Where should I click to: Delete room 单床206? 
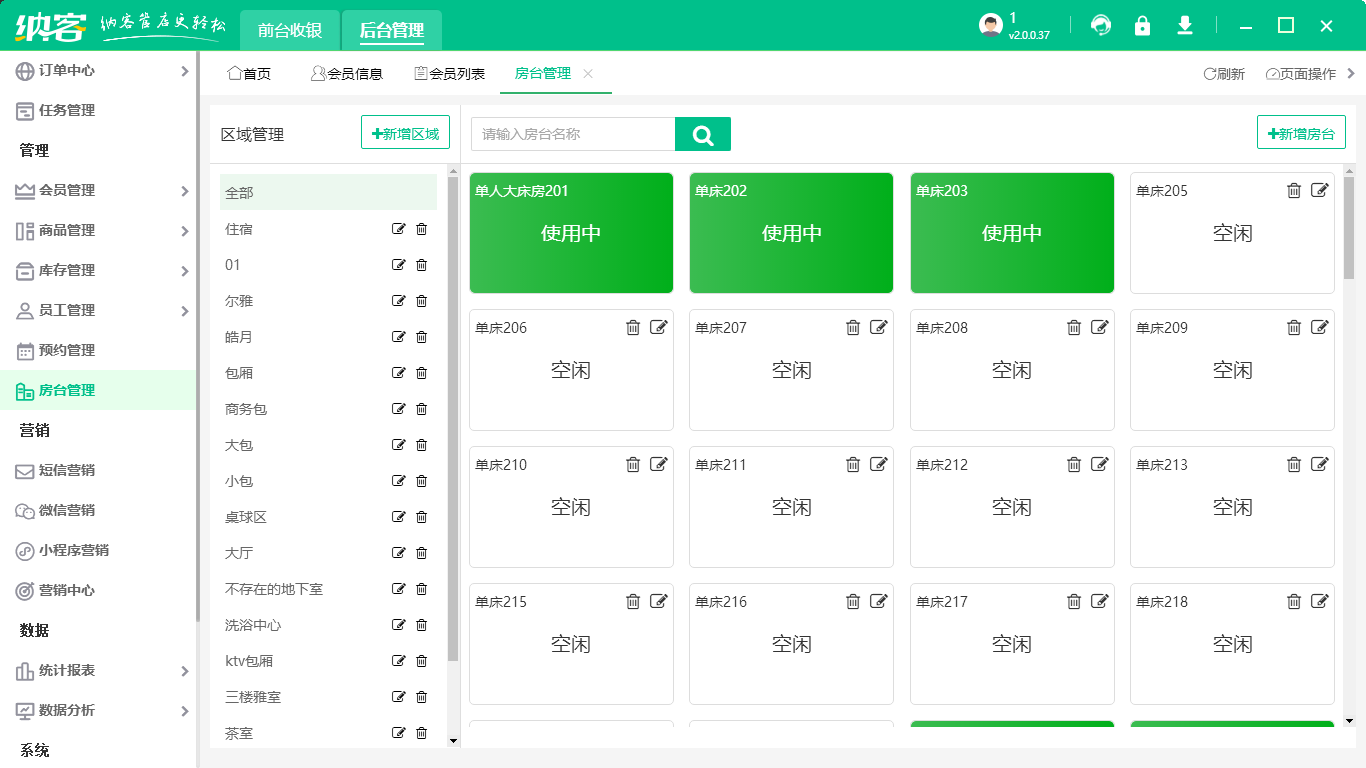[633, 327]
